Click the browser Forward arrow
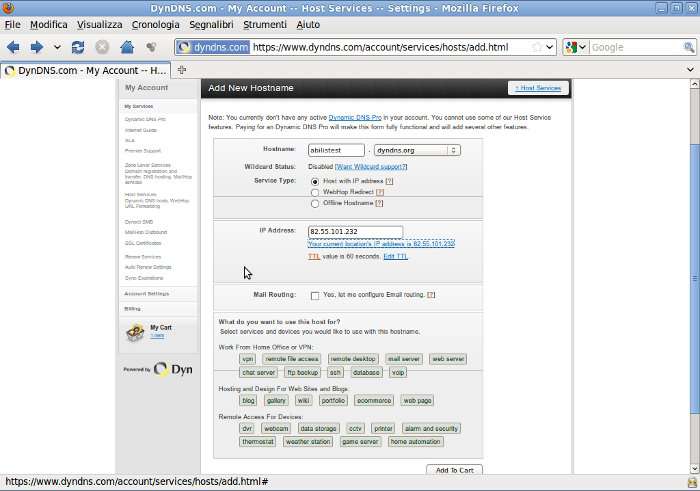 (x=36, y=47)
